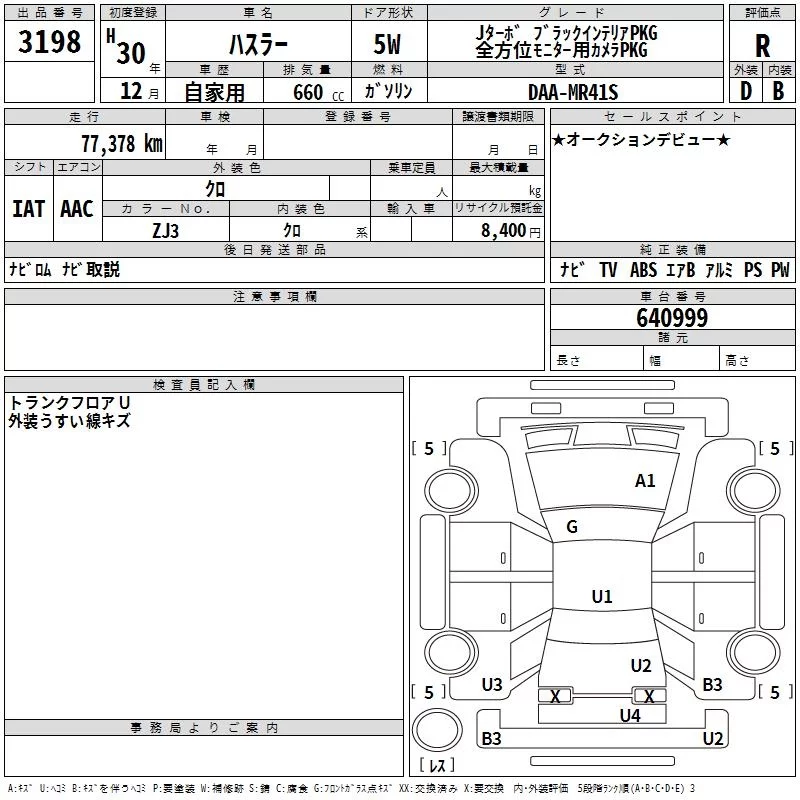Screen dimensions: 800x800
Task: Select the U2 mark on the rear hatch
Action: [641, 666]
